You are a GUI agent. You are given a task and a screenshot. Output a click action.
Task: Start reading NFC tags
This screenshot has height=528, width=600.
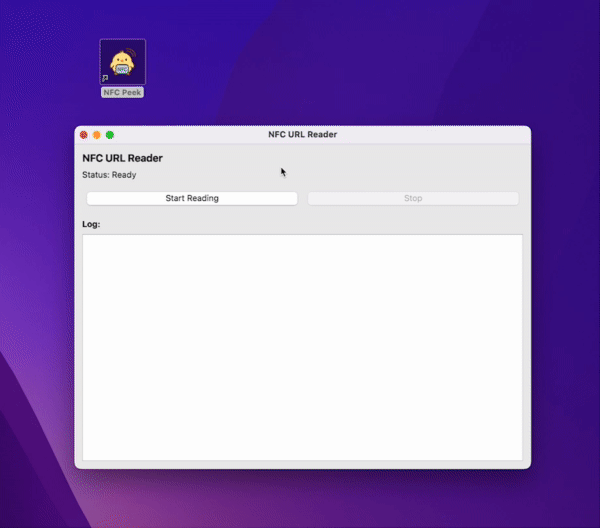tap(192, 198)
